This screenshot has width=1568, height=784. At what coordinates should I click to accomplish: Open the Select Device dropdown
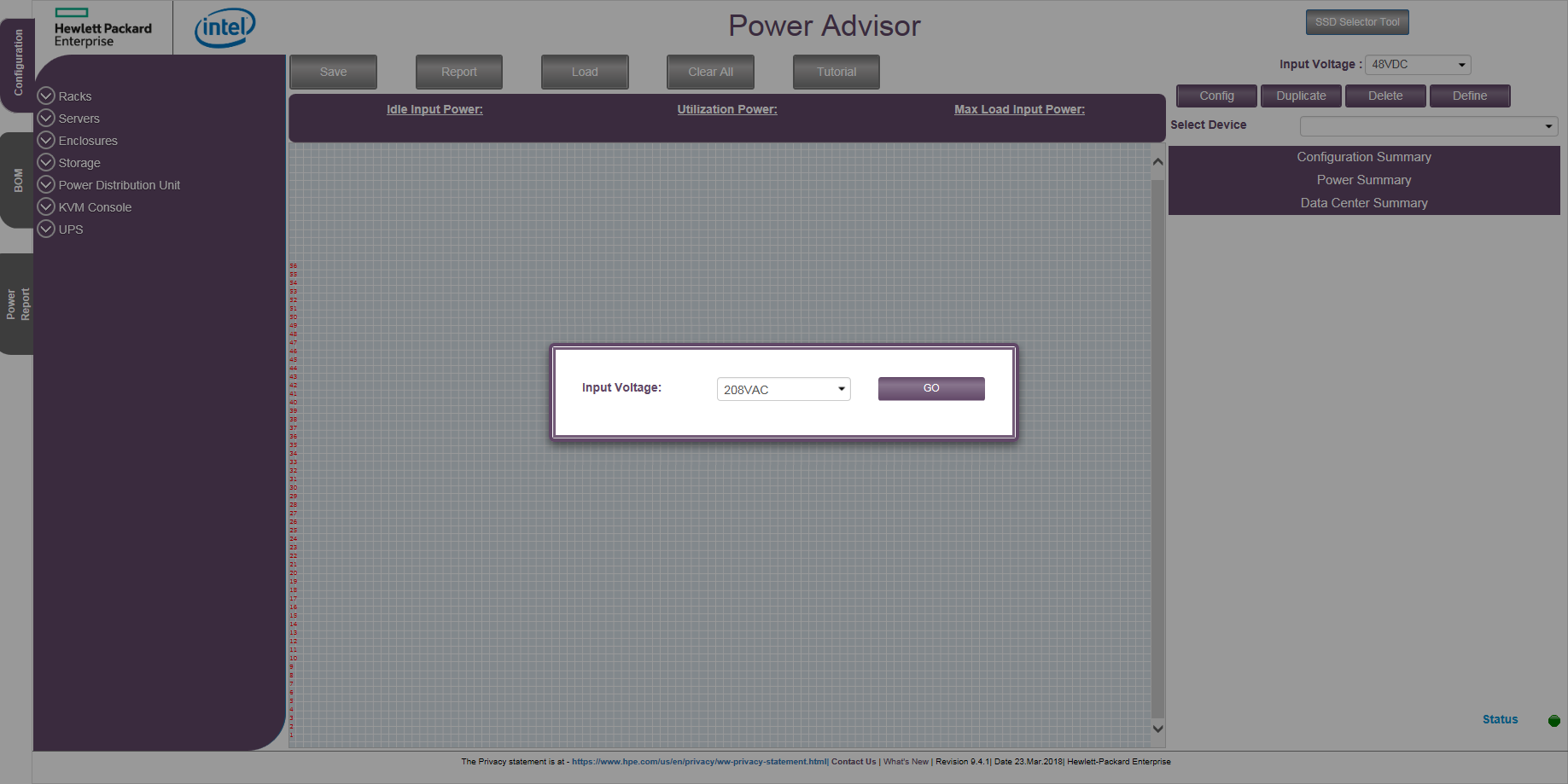pyautogui.click(x=1428, y=125)
